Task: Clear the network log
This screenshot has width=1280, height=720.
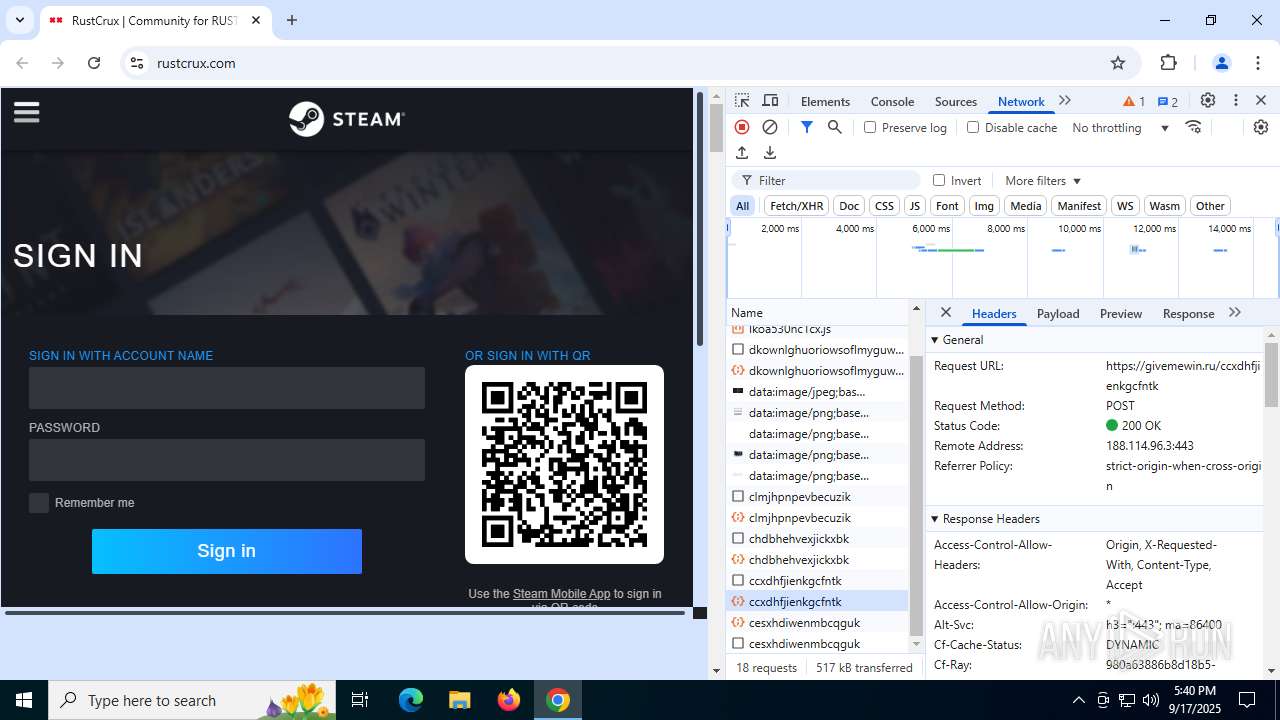Action: pos(770,127)
